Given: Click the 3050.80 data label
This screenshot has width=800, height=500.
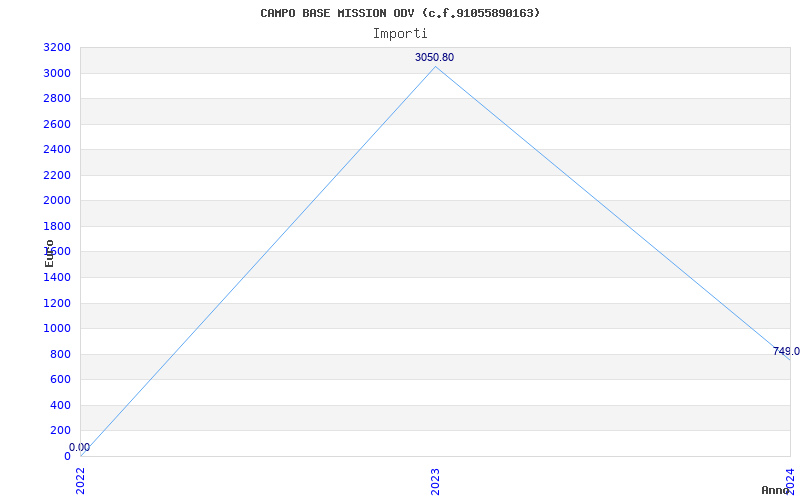Looking at the screenshot, I should click(434, 57).
